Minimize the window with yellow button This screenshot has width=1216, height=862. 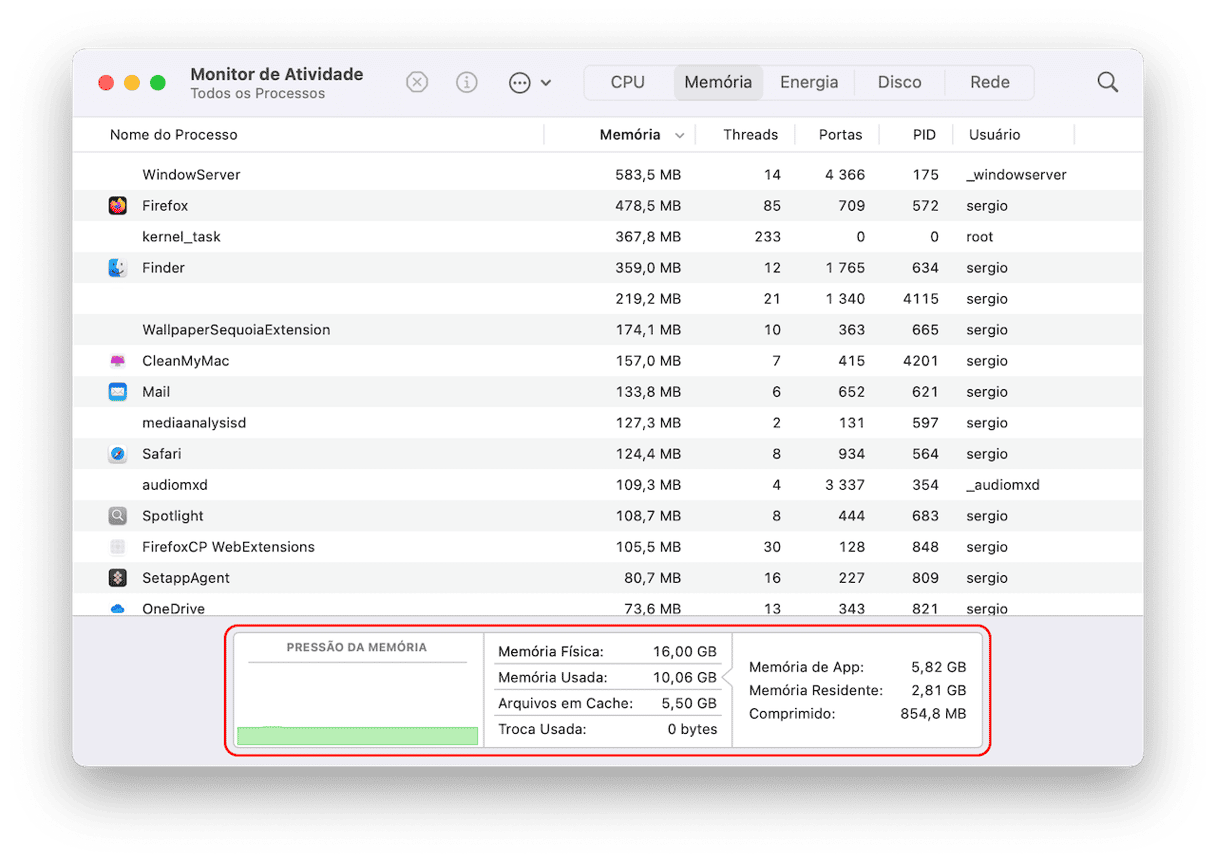point(132,83)
